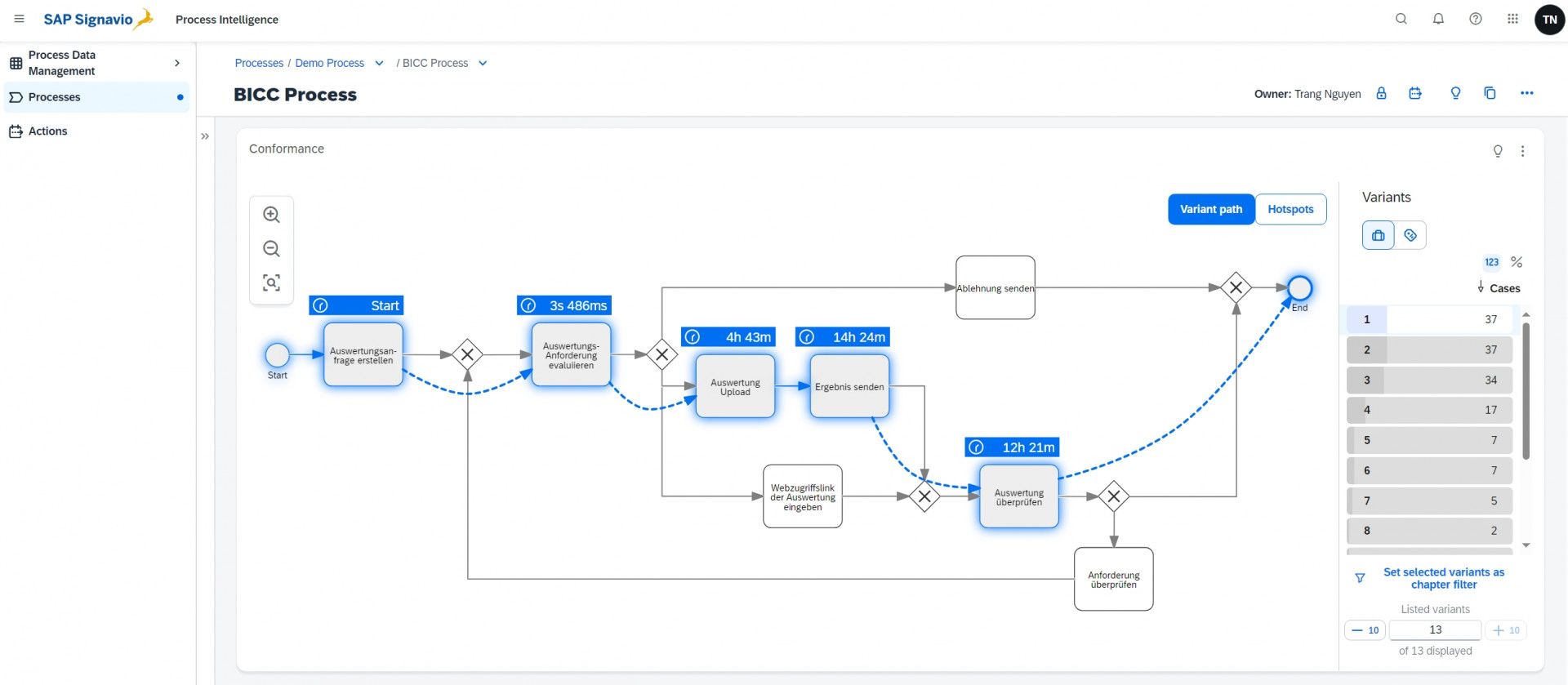1568x685 pixels.
Task: Expand the Demo Process breadcrumb dropdown
Action: click(x=379, y=64)
